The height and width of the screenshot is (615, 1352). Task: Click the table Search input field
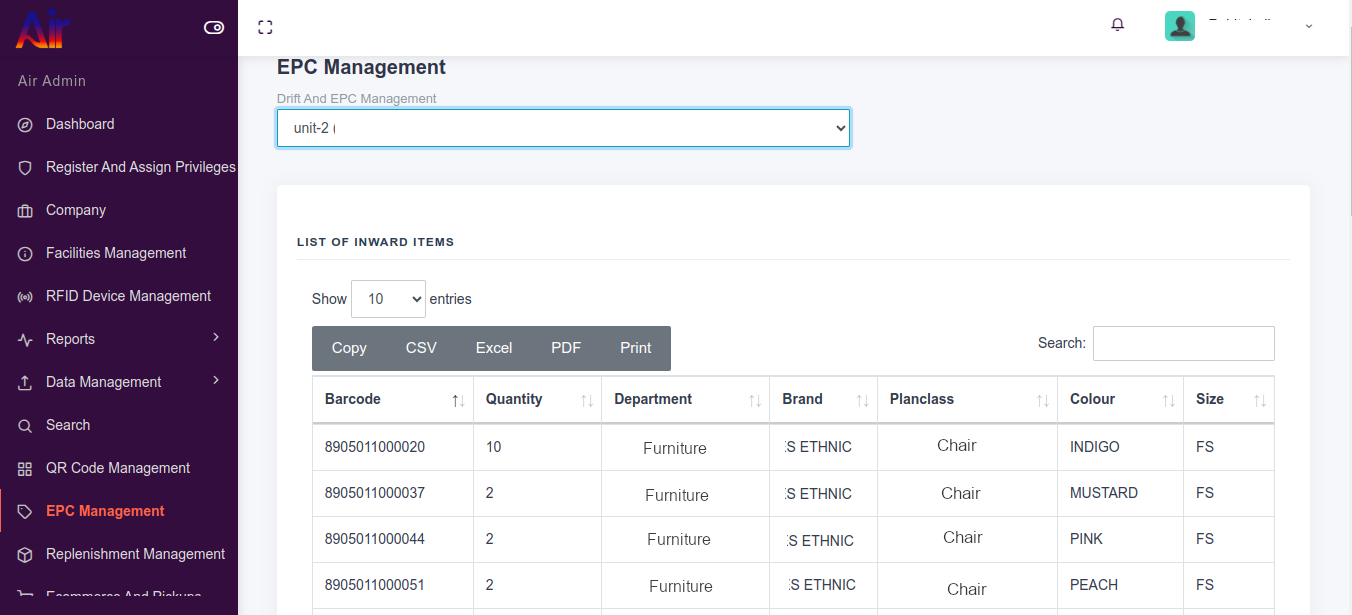pyautogui.click(x=1183, y=343)
